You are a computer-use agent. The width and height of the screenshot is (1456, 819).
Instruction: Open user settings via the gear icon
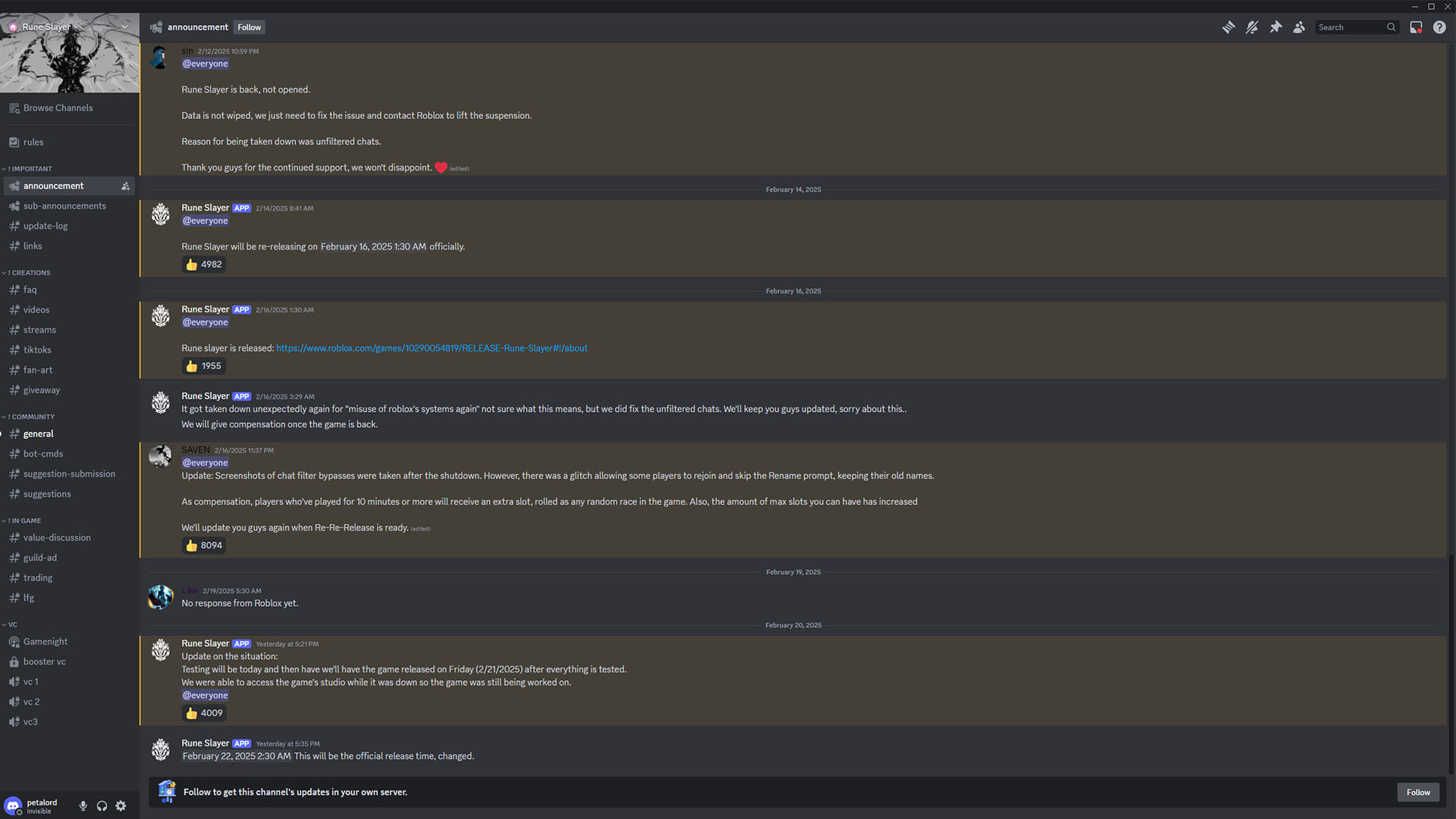click(x=121, y=806)
